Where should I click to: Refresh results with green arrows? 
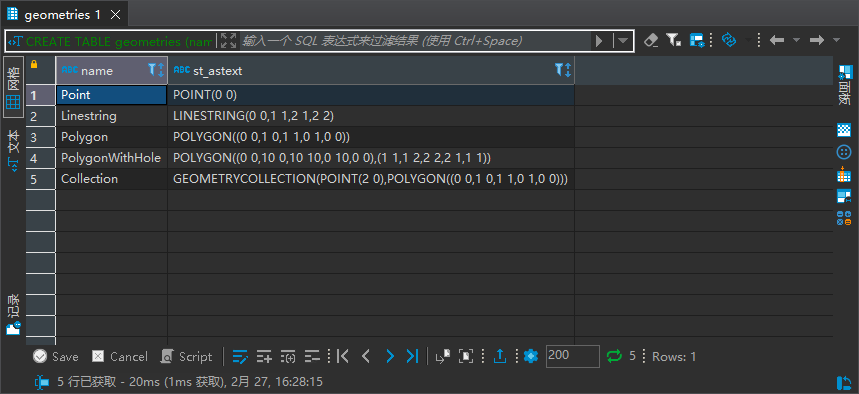point(615,357)
